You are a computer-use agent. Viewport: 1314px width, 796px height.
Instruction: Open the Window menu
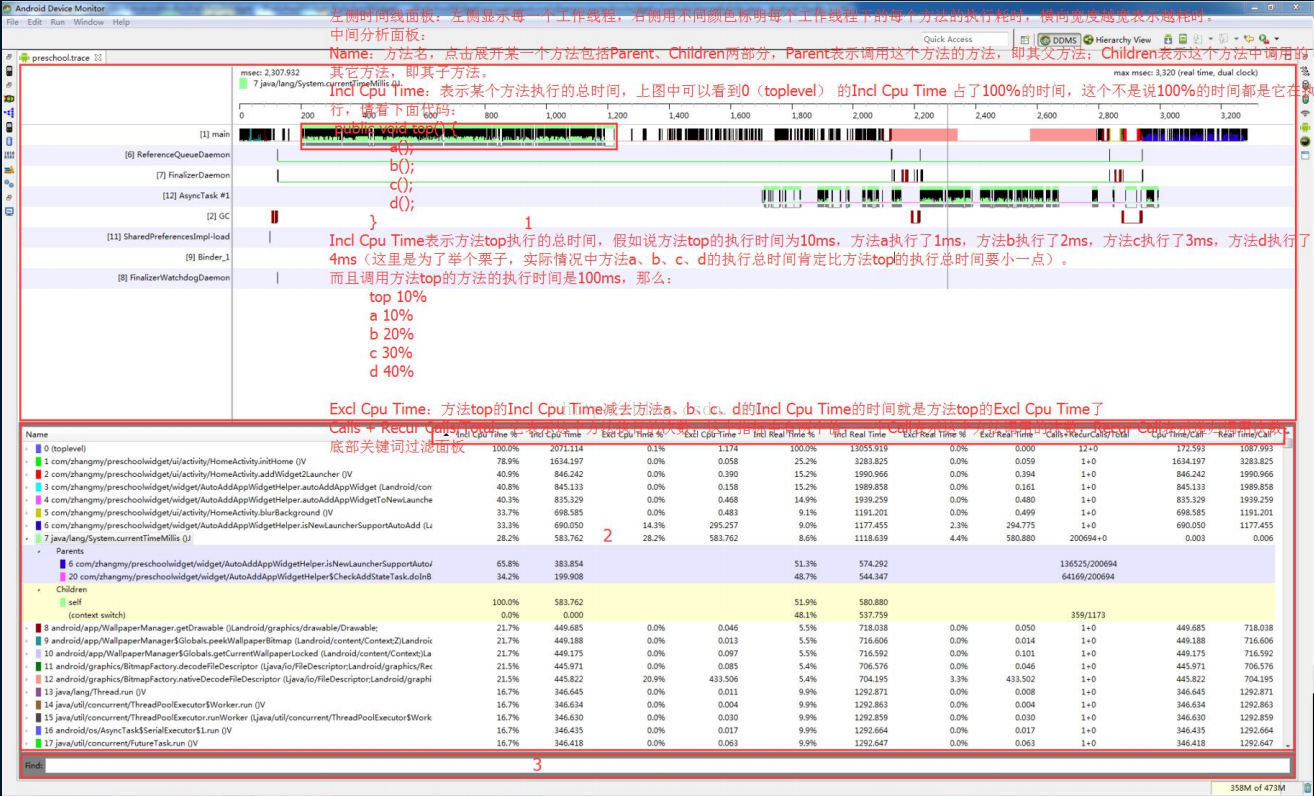point(88,21)
